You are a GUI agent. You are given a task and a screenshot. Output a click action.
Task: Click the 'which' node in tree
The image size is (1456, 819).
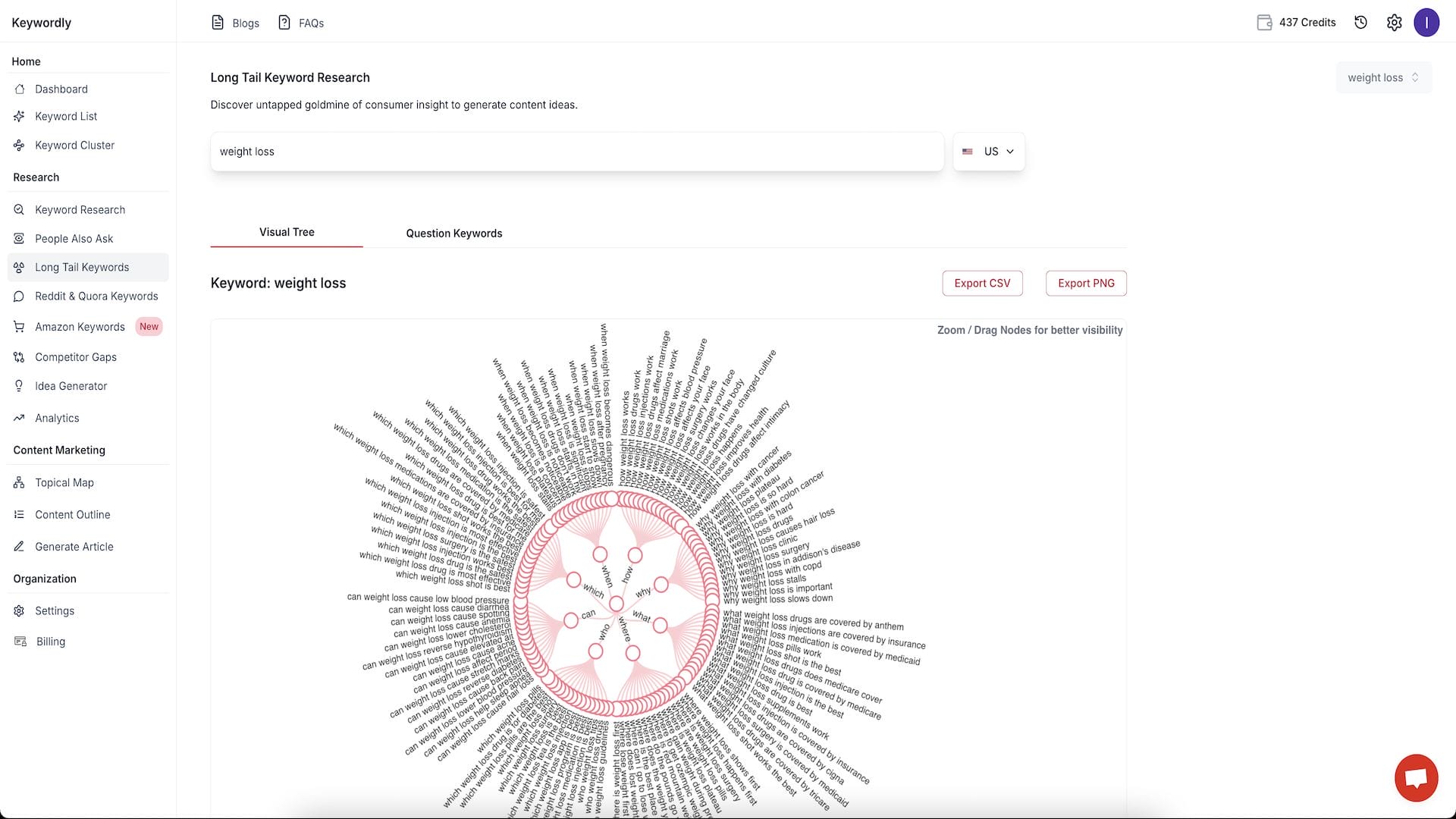[573, 580]
